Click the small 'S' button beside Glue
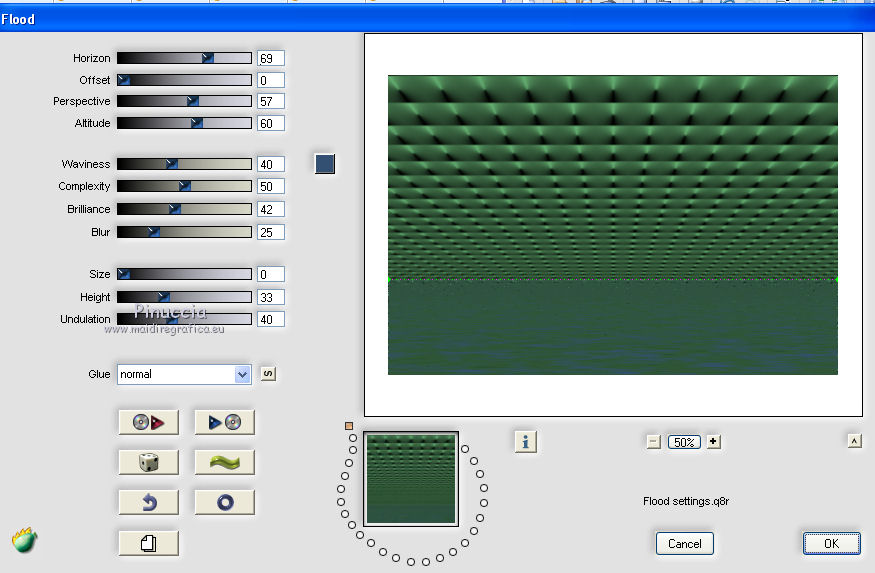The image size is (875, 573). pyautogui.click(x=268, y=374)
